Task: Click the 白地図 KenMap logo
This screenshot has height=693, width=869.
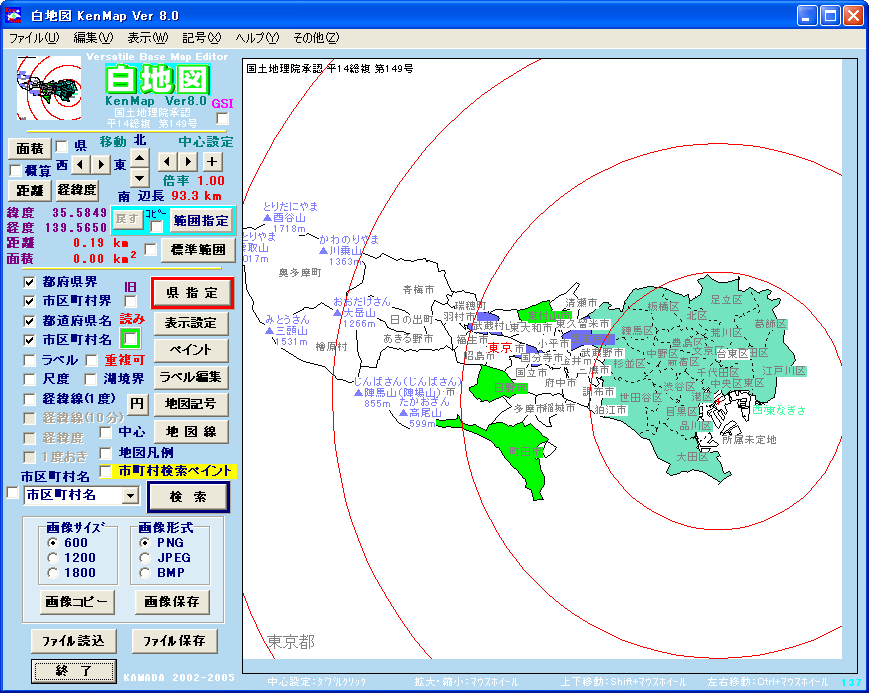Action: point(158,80)
